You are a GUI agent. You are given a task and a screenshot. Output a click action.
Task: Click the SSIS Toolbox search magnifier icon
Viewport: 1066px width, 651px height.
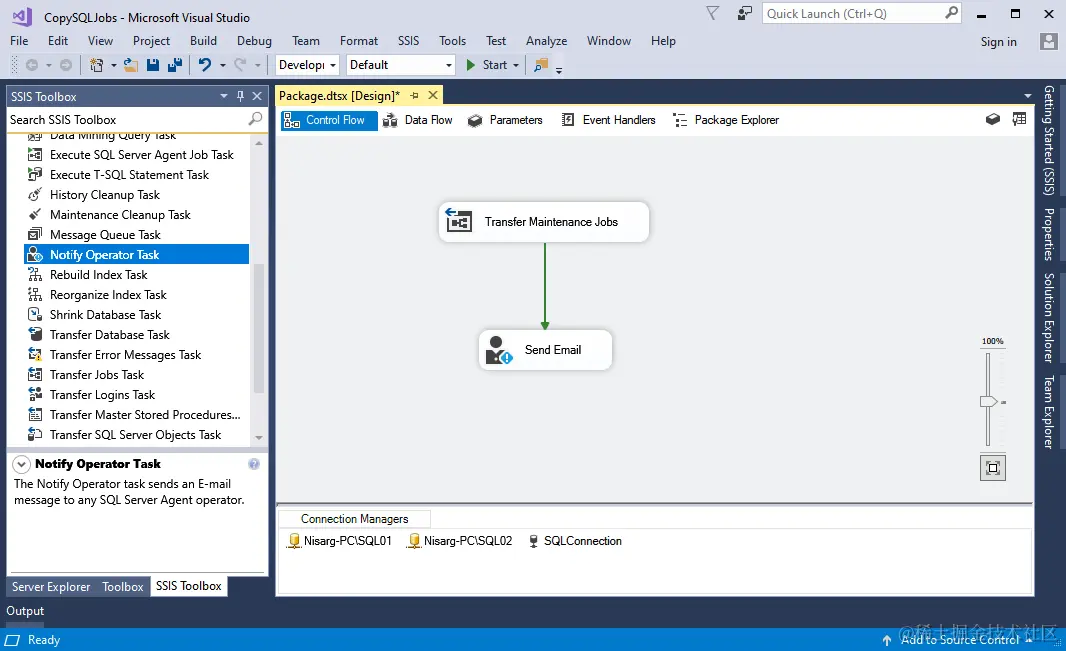255,119
